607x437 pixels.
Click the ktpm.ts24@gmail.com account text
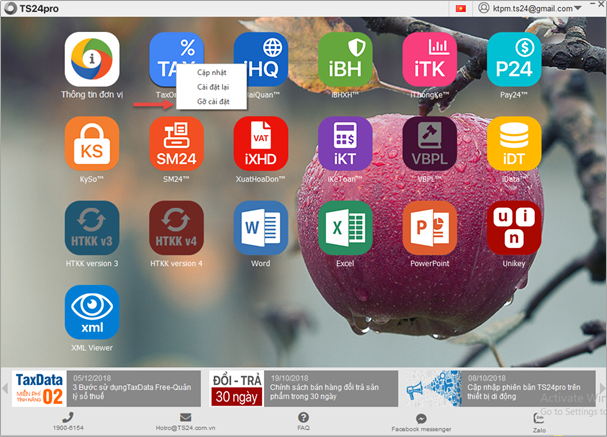pos(532,9)
